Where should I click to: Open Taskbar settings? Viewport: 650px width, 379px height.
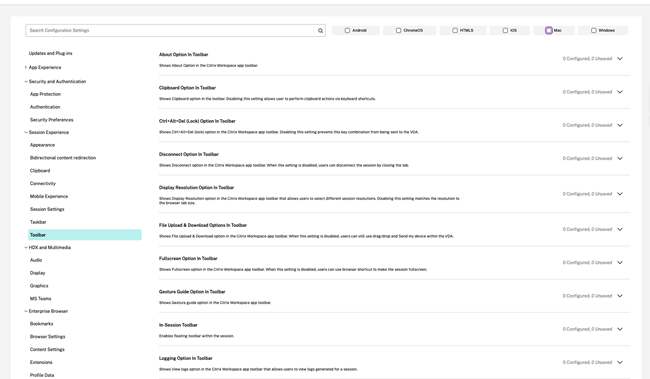pyautogui.click(x=38, y=222)
